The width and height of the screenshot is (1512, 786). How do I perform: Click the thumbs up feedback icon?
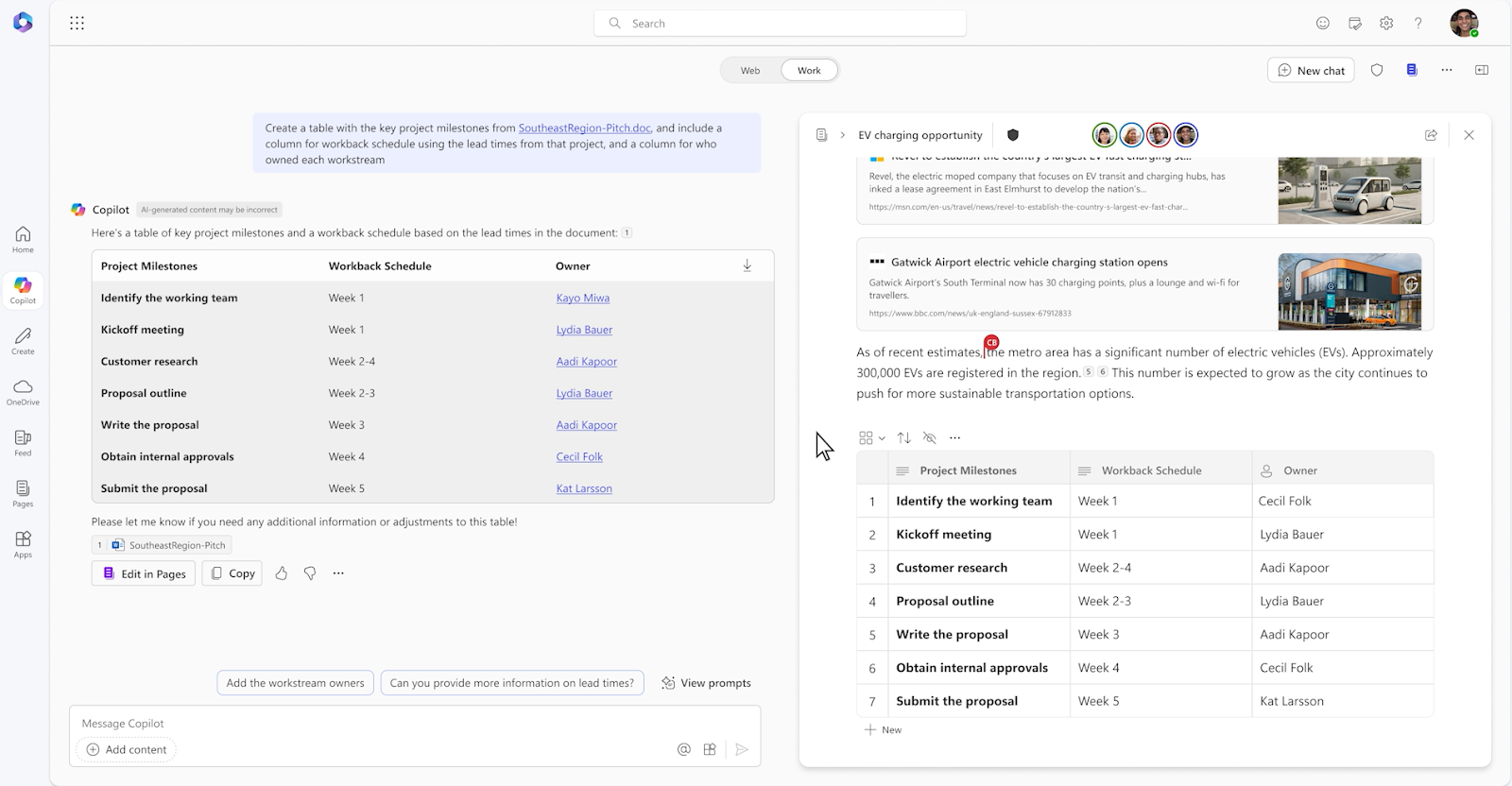pyautogui.click(x=281, y=573)
